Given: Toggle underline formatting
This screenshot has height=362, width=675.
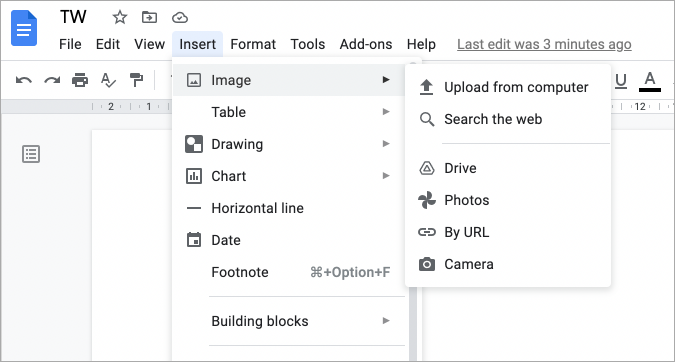Looking at the screenshot, I should click(x=621, y=80).
